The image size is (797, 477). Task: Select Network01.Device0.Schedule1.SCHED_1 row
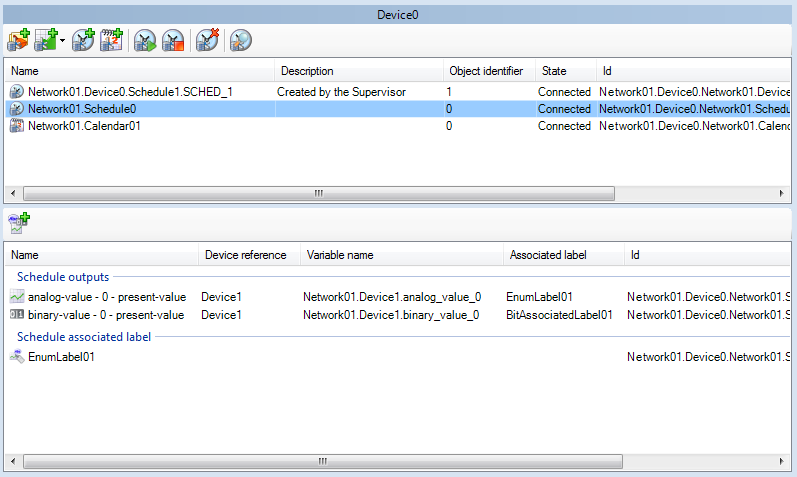130,92
